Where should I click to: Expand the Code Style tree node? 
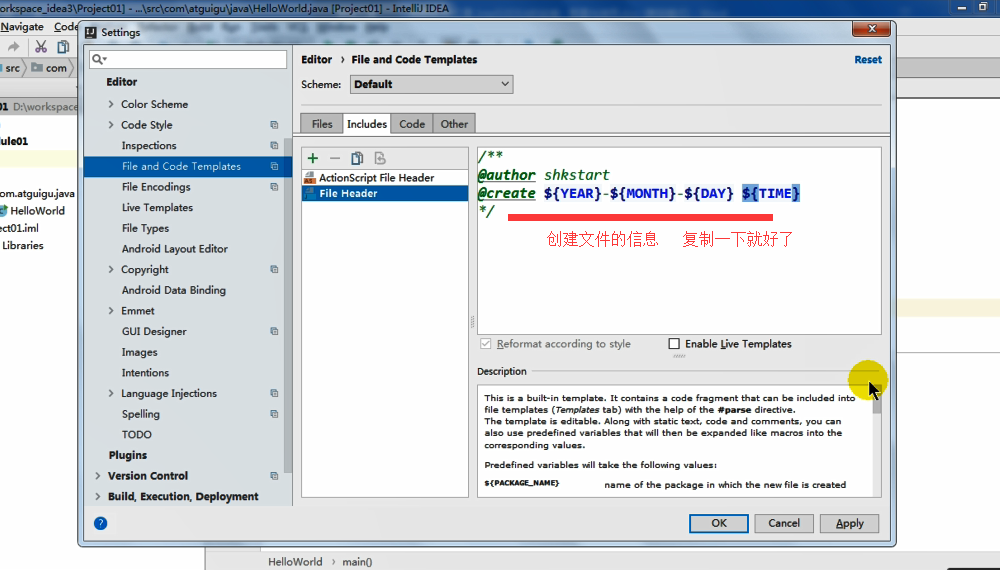coord(111,125)
